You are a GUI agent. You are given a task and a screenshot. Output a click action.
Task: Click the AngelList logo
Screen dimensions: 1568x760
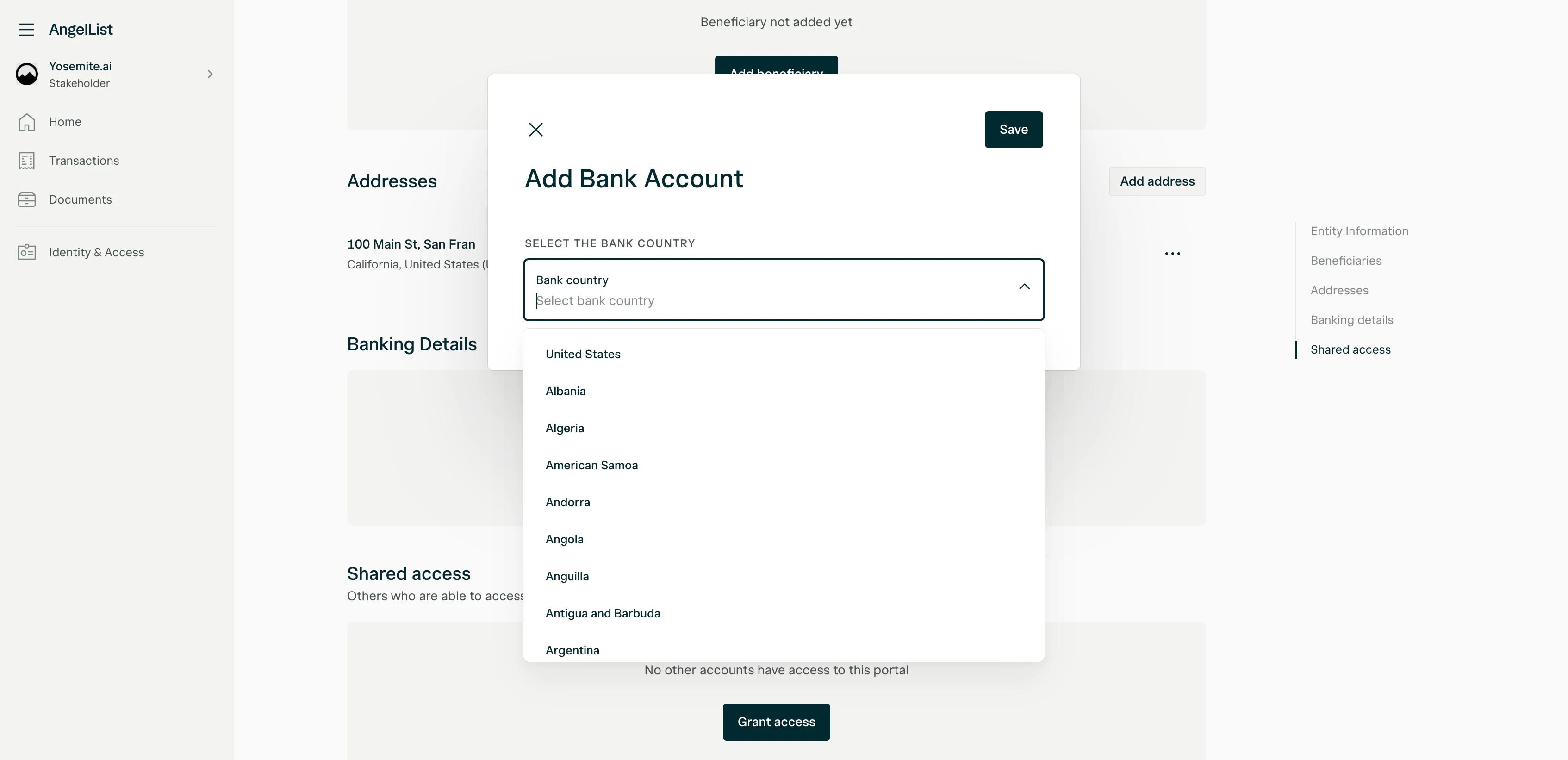click(x=81, y=29)
